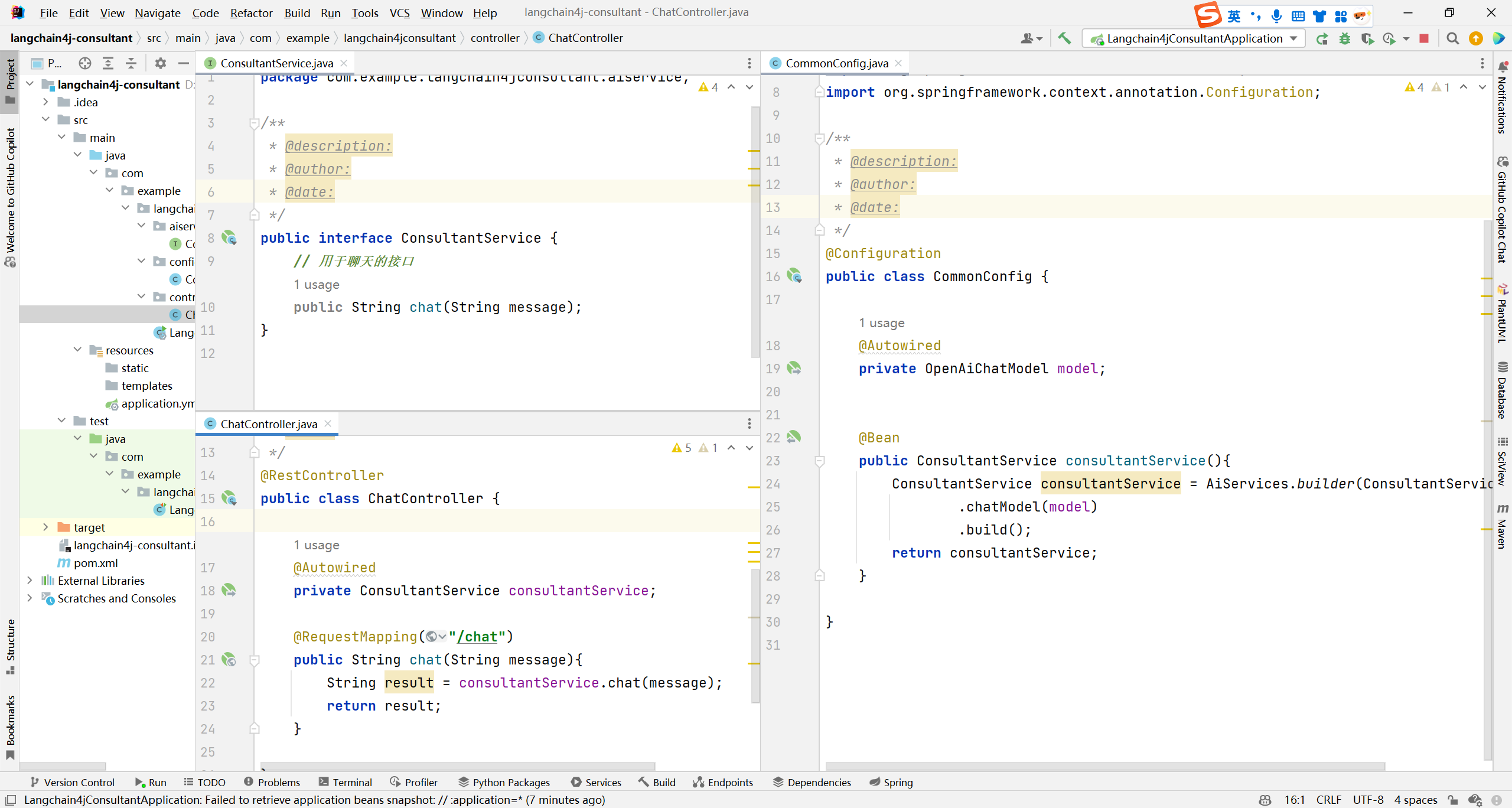Click the Select Opened File target icon
Viewport: 1512px width, 808px height.
[x=85, y=63]
